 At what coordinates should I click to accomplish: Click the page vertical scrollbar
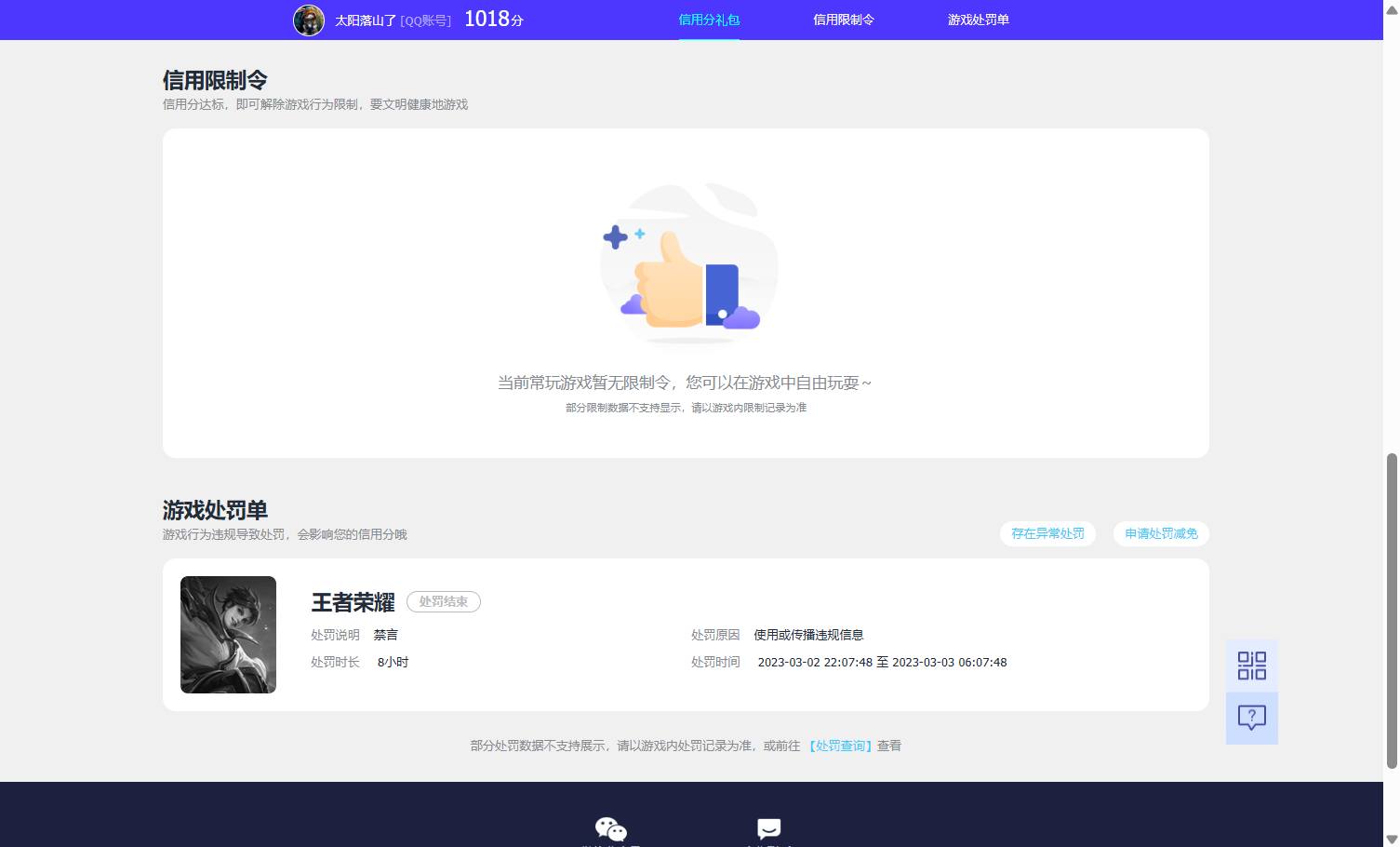click(x=1392, y=611)
